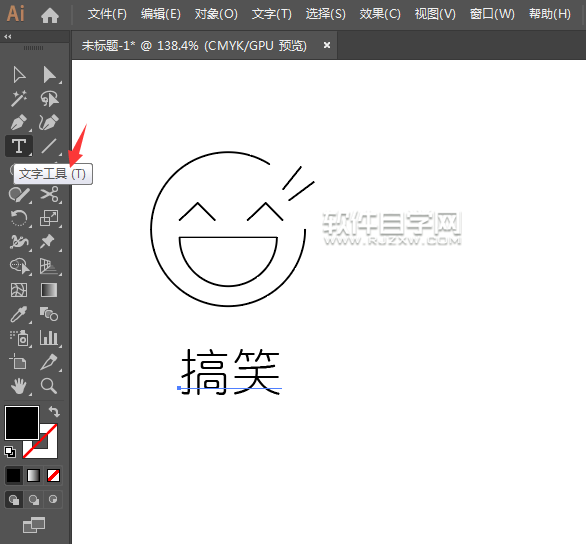Change the screen mode button
The width and height of the screenshot is (586, 544).
pyautogui.click(x=34, y=525)
